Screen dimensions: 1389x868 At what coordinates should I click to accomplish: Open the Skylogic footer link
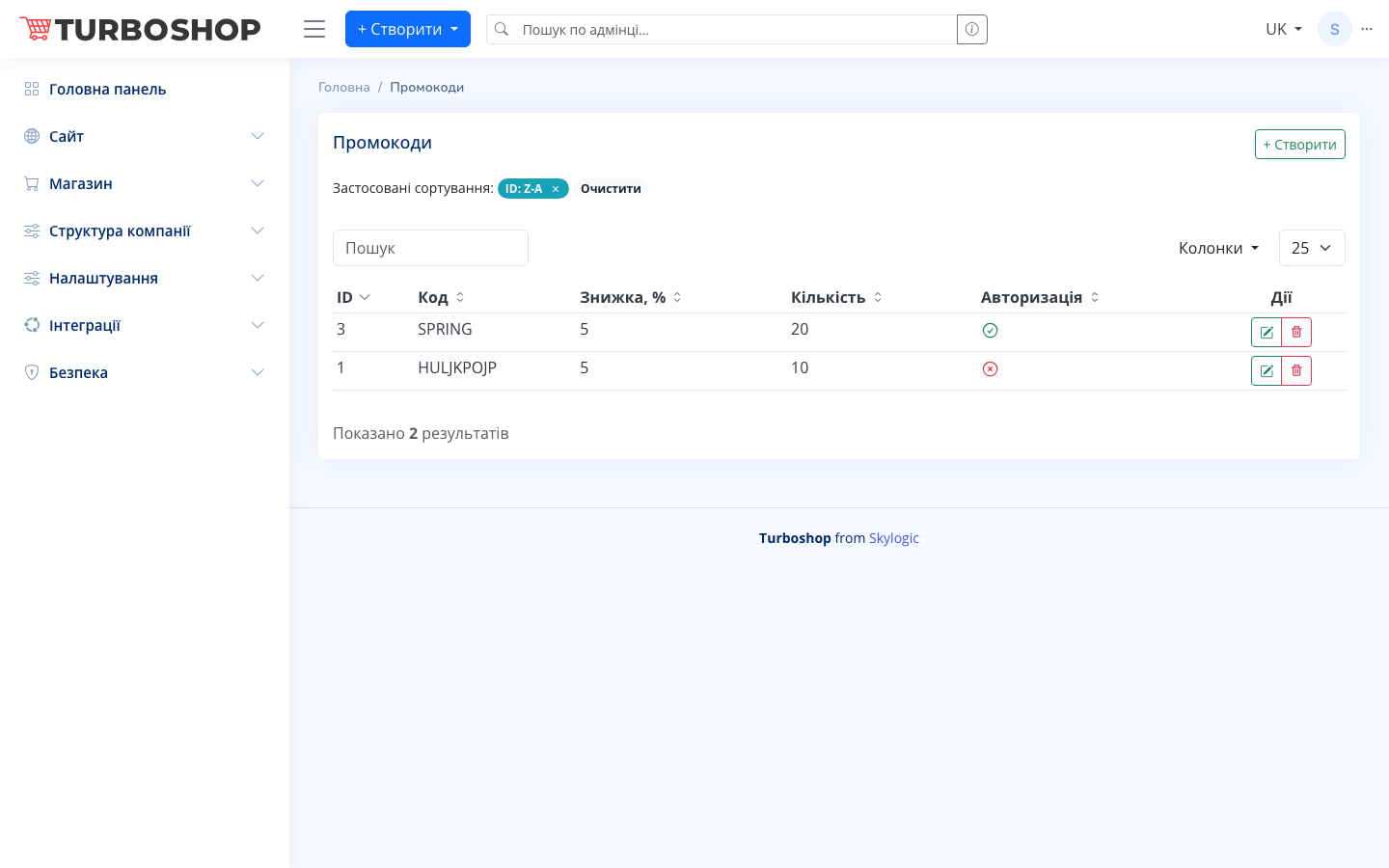pyautogui.click(x=894, y=538)
